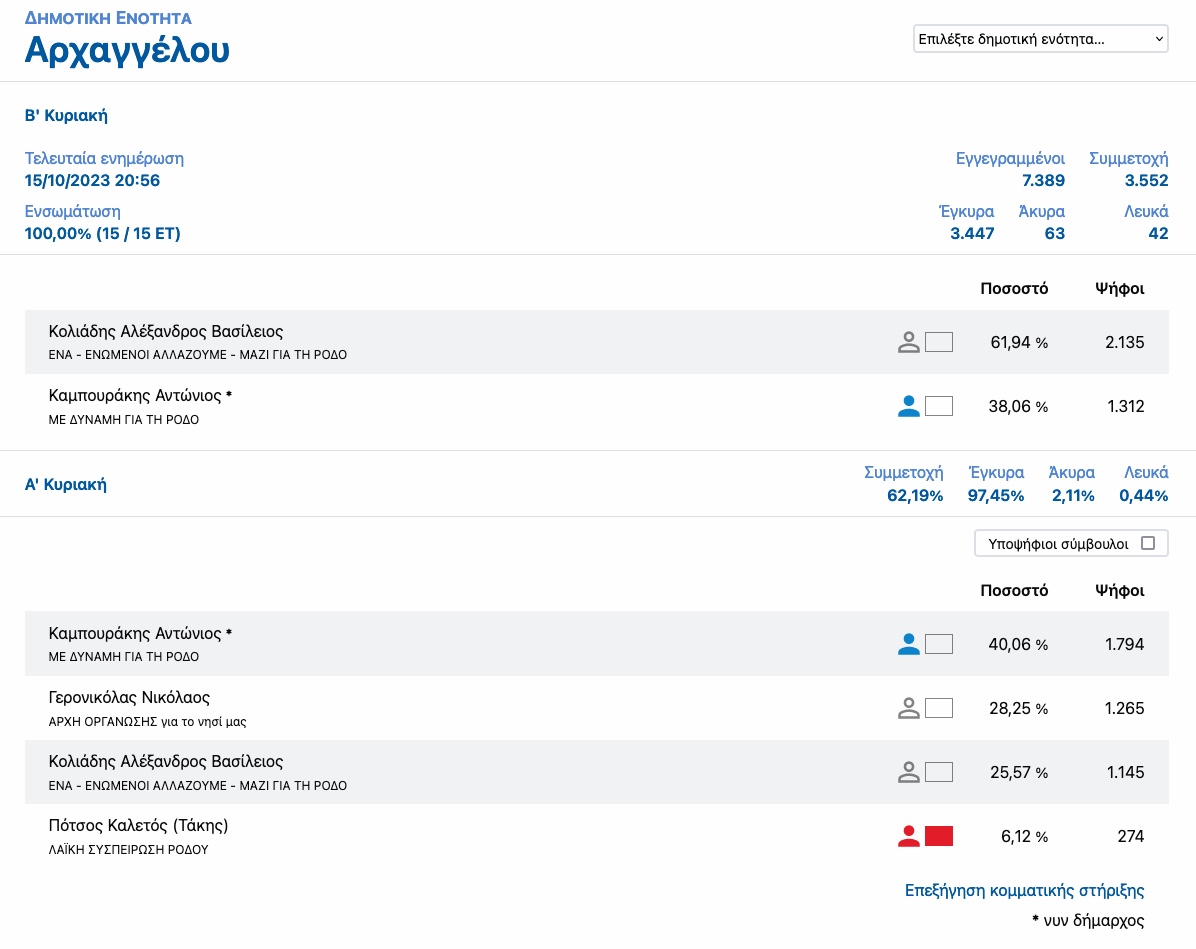This screenshot has height=949, width=1196.
Task: Click blue person icon for Καμπουράκης in Α' Κυριακή
Action: (908, 645)
